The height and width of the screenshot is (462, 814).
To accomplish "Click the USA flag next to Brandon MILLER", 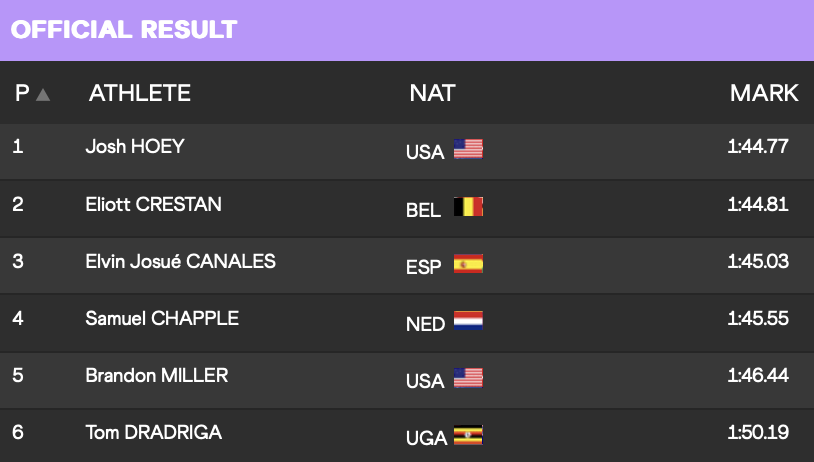I will pos(468,378).
